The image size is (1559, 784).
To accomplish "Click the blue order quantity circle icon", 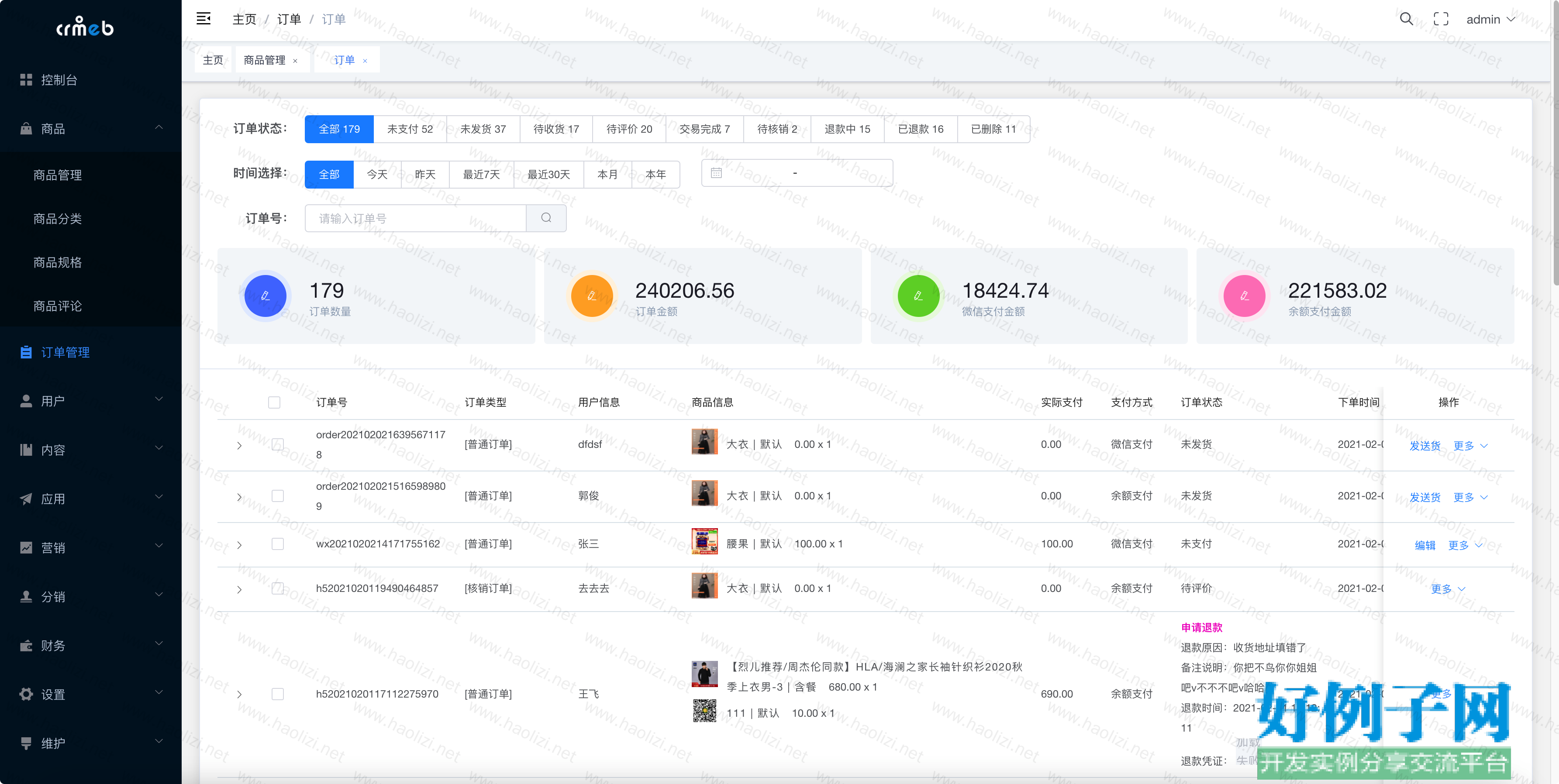I will [265, 296].
